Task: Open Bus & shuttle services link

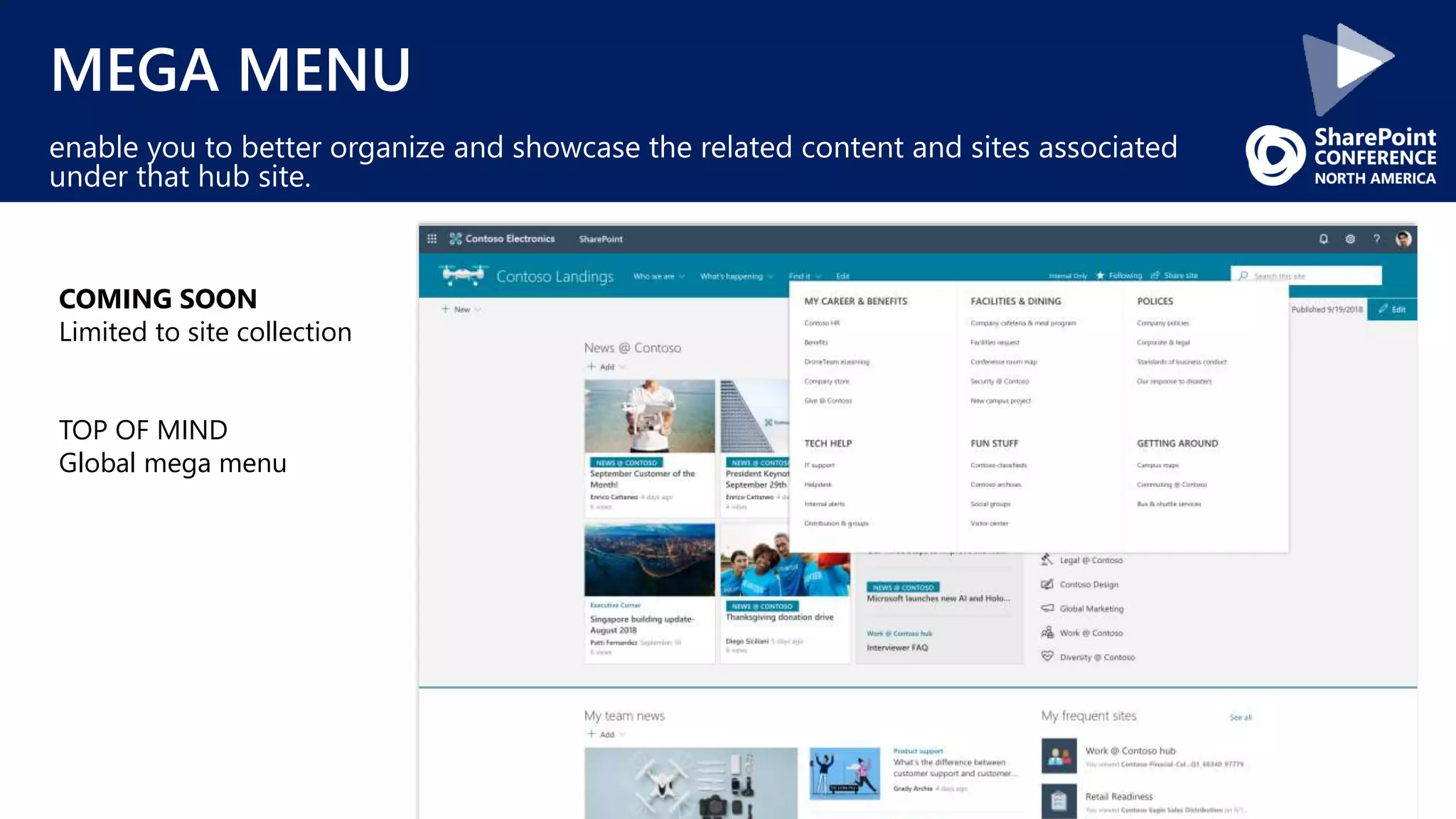Action: (1169, 503)
